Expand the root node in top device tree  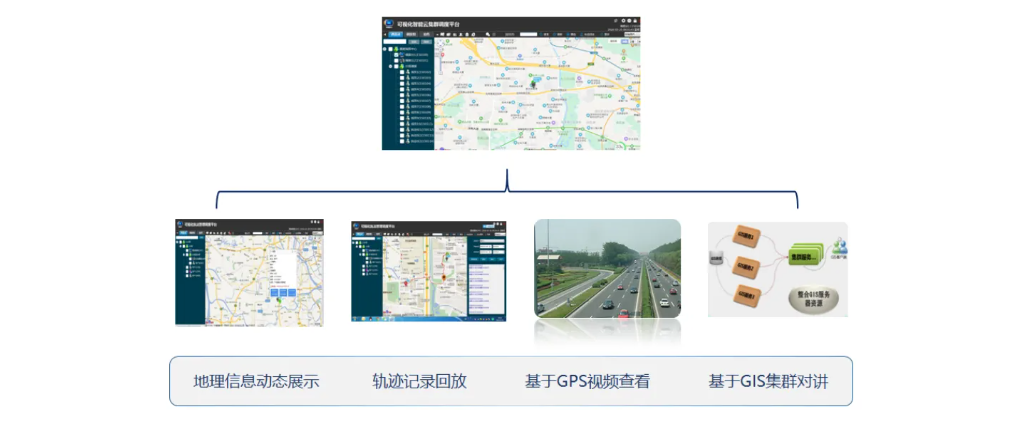pyautogui.click(x=385, y=48)
